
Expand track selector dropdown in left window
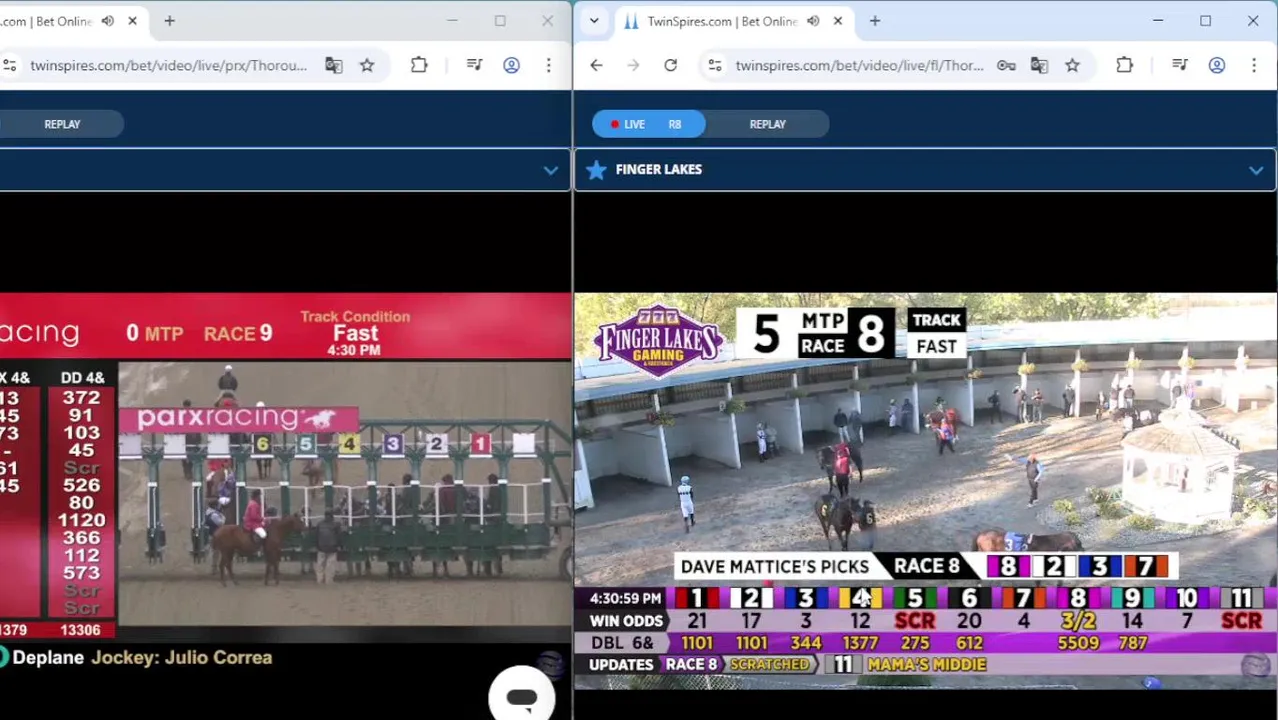point(550,170)
